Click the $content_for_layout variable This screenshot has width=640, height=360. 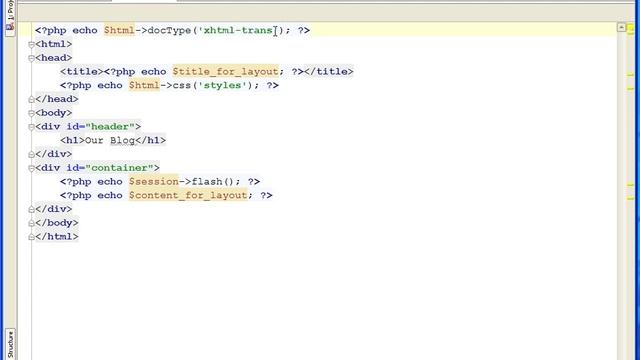tap(188, 195)
